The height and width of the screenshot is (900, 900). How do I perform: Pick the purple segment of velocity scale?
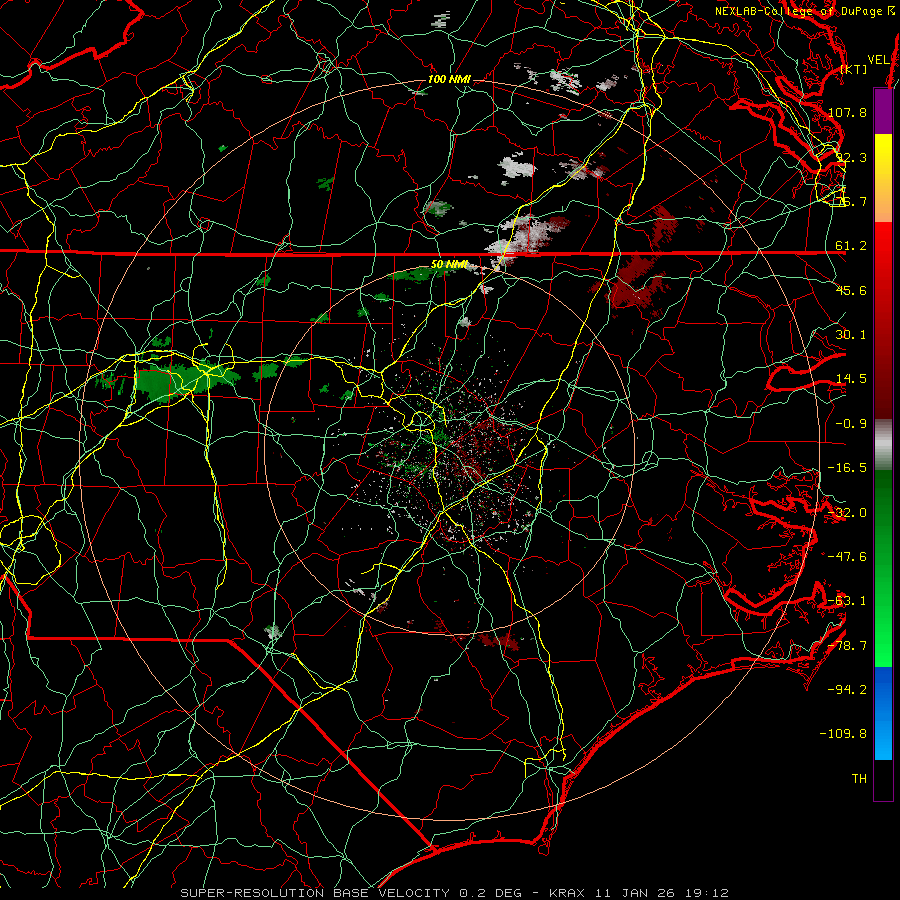tap(883, 111)
